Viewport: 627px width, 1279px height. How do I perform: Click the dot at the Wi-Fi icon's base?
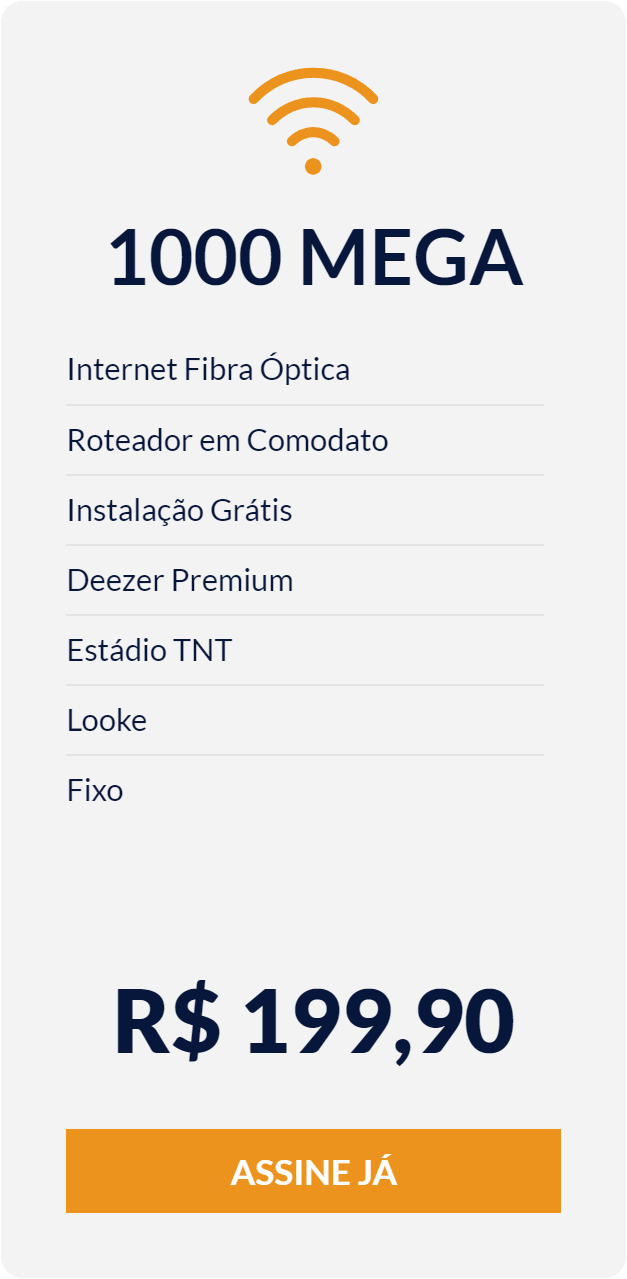[313, 166]
